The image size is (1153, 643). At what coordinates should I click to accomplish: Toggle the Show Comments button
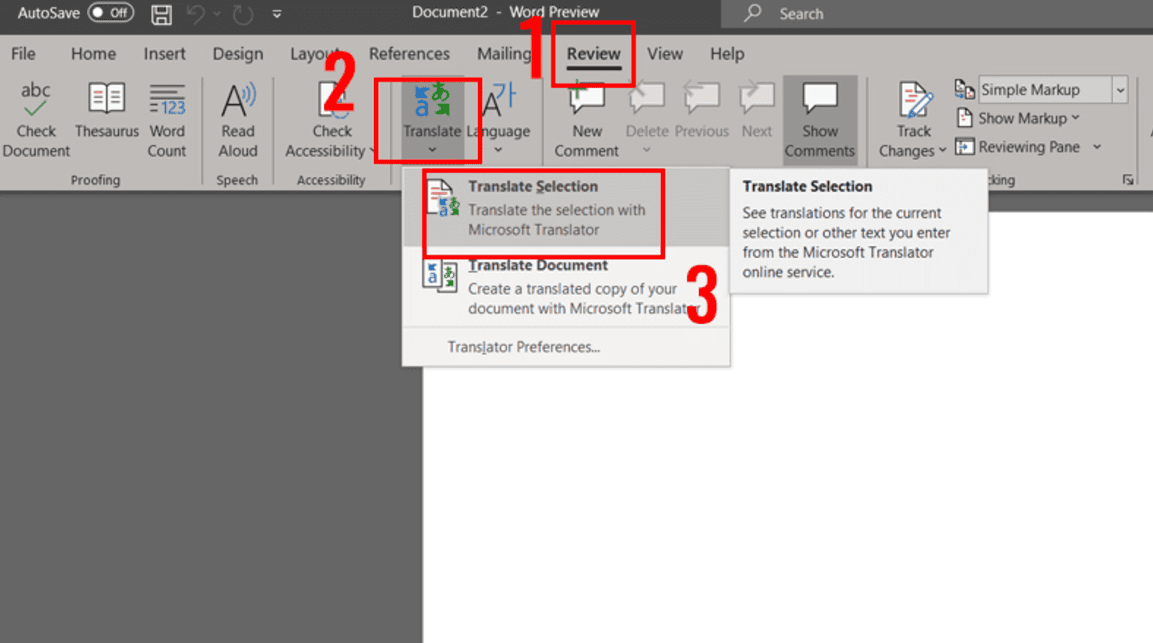point(820,120)
